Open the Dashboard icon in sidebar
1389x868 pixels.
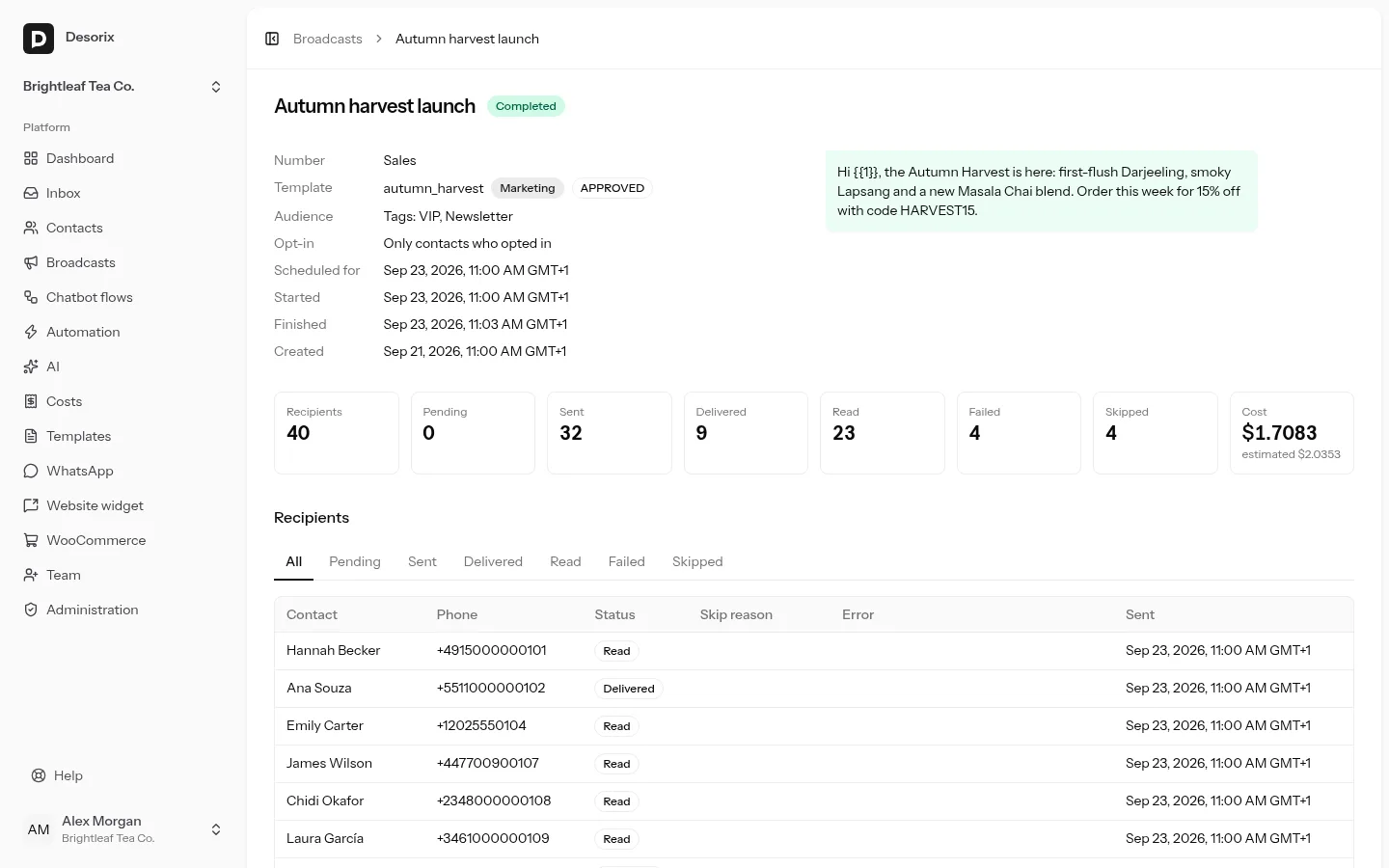click(31, 158)
